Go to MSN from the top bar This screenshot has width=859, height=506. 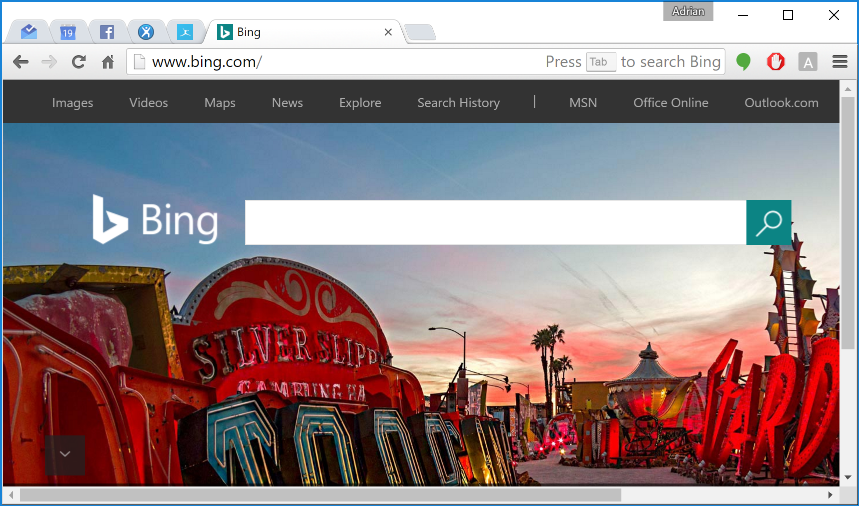[x=583, y=102]
